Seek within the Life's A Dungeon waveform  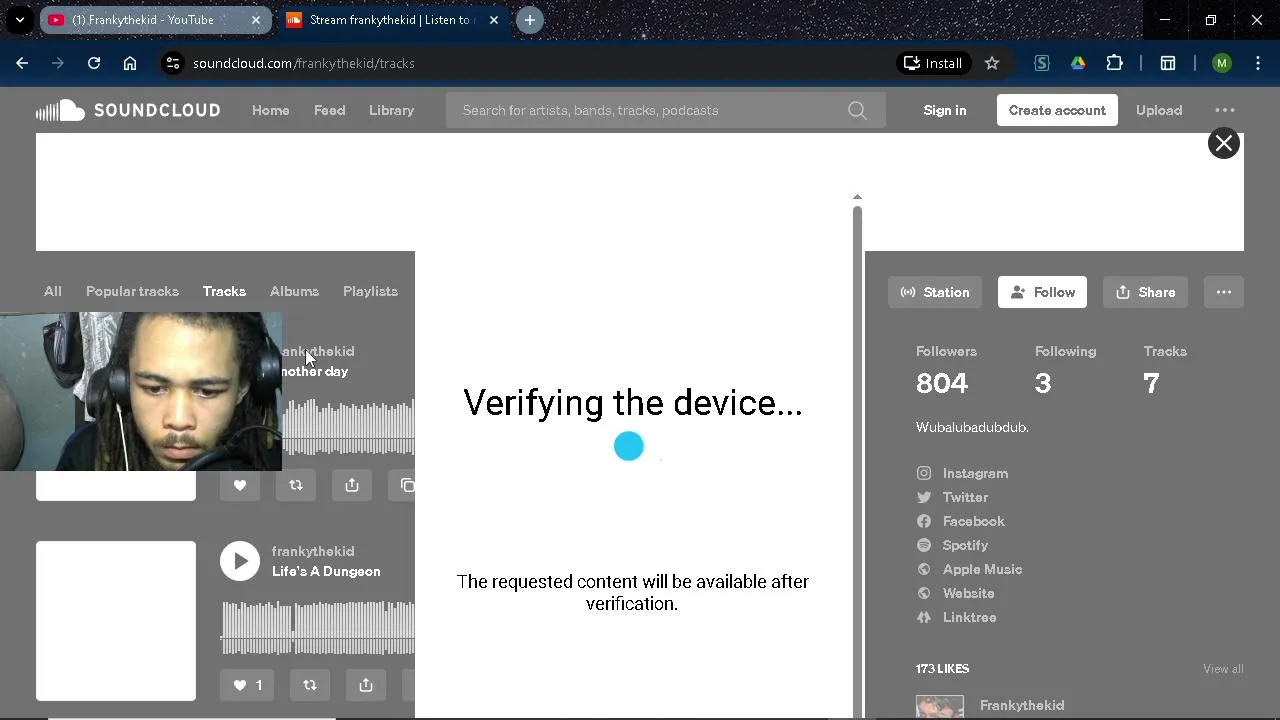[318, 627]
